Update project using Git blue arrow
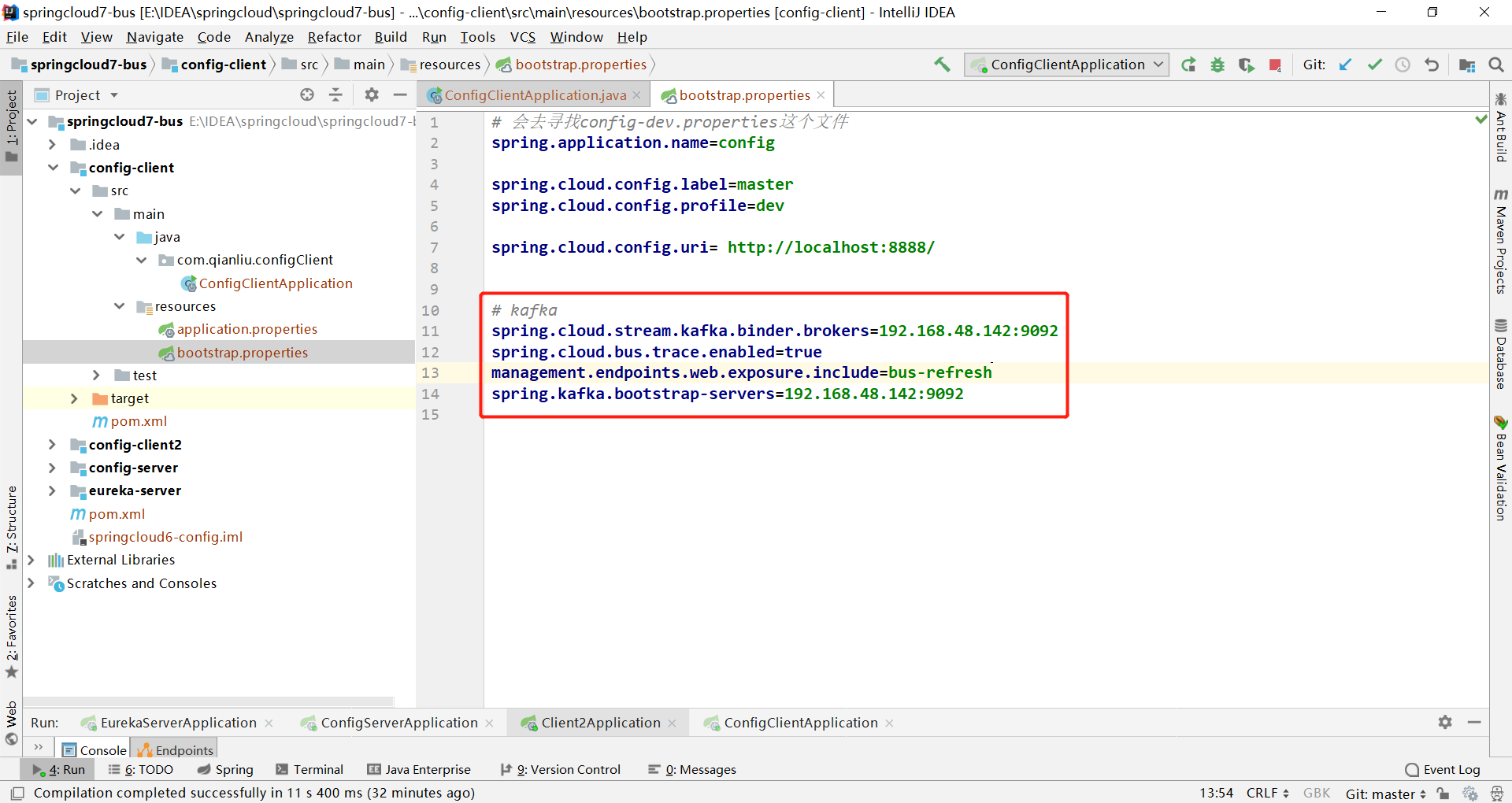This screenshot has width=1512, height=803. [x=1345, y=65]
